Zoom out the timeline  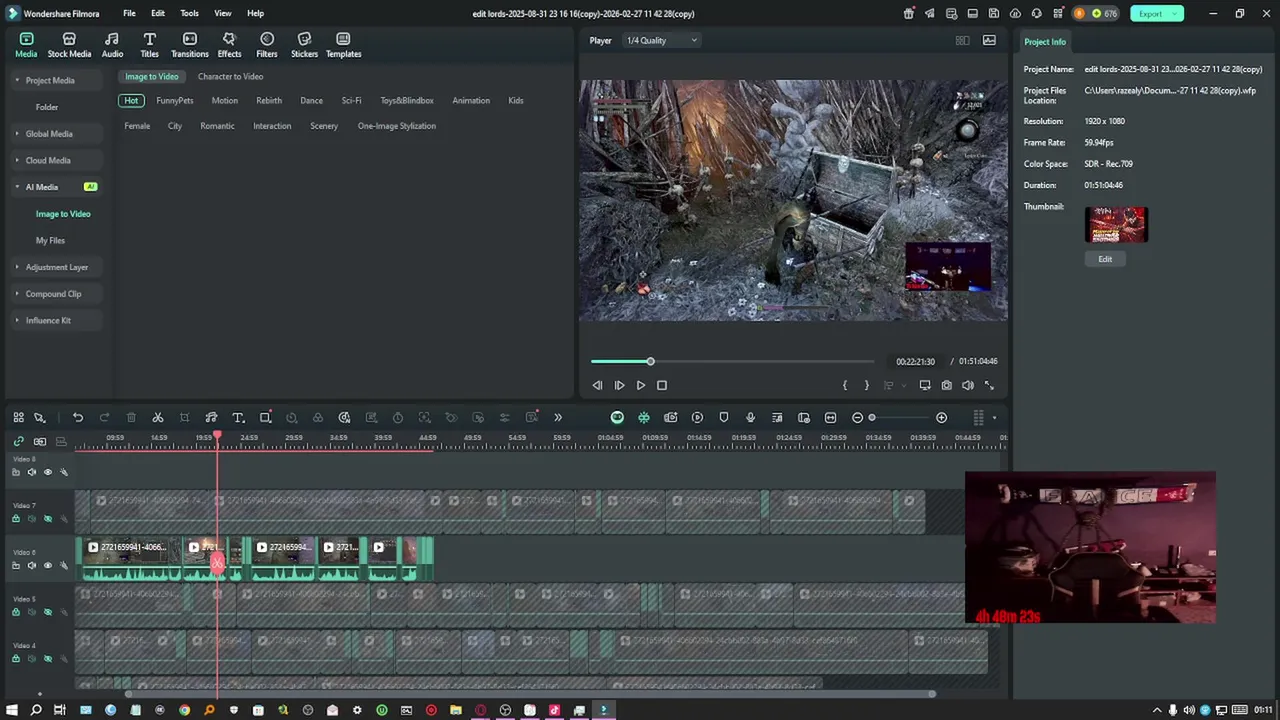click(857, 418)
